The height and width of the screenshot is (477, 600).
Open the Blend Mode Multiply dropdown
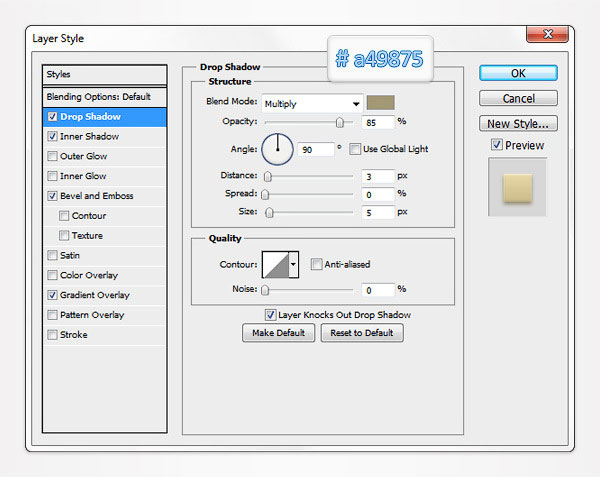tap(312, 104)
